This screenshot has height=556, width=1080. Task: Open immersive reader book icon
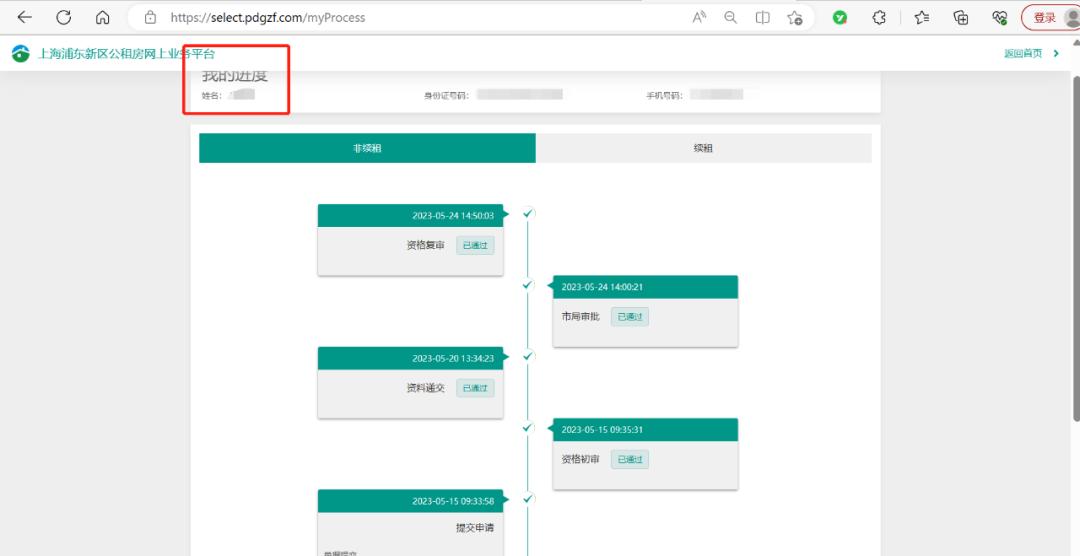coord(762,18)
